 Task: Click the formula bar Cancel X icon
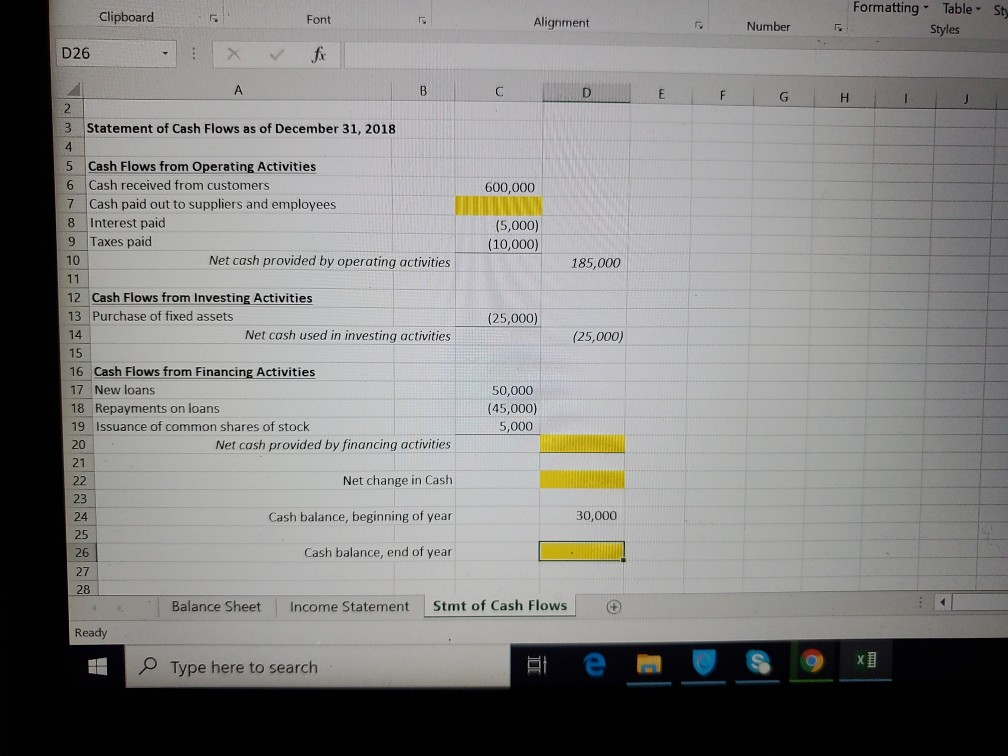coord(233,54)
